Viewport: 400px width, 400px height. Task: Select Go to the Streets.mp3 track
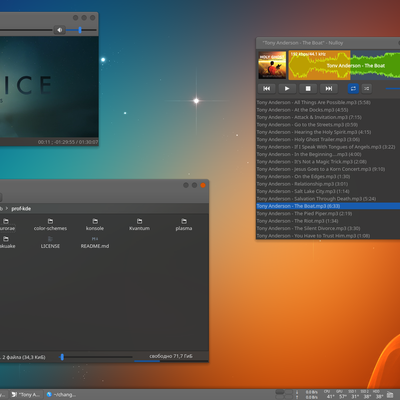tap(328, 125)
